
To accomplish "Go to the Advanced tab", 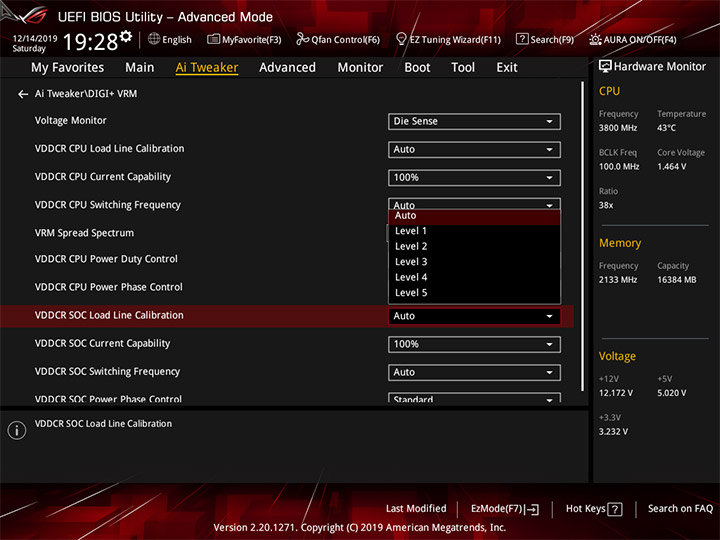I will [x=287, y=68].
